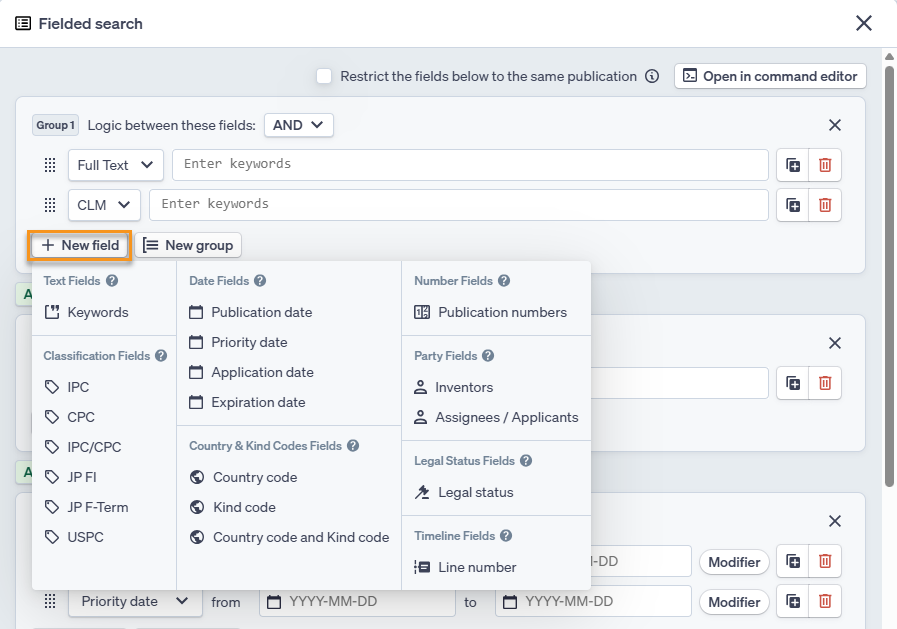Choose IPC/CPC classification field

pyautogui.click(x=83, y=447)
